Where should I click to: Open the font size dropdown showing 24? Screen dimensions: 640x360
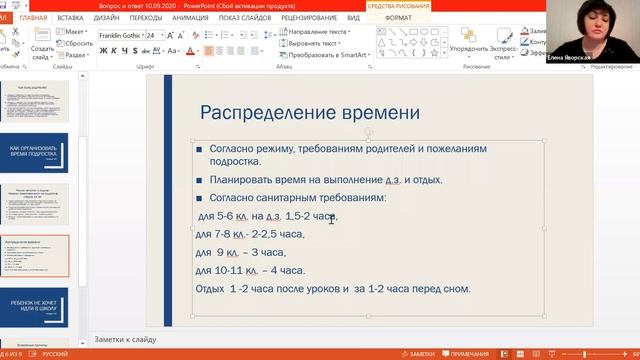[x=162, y=36]
